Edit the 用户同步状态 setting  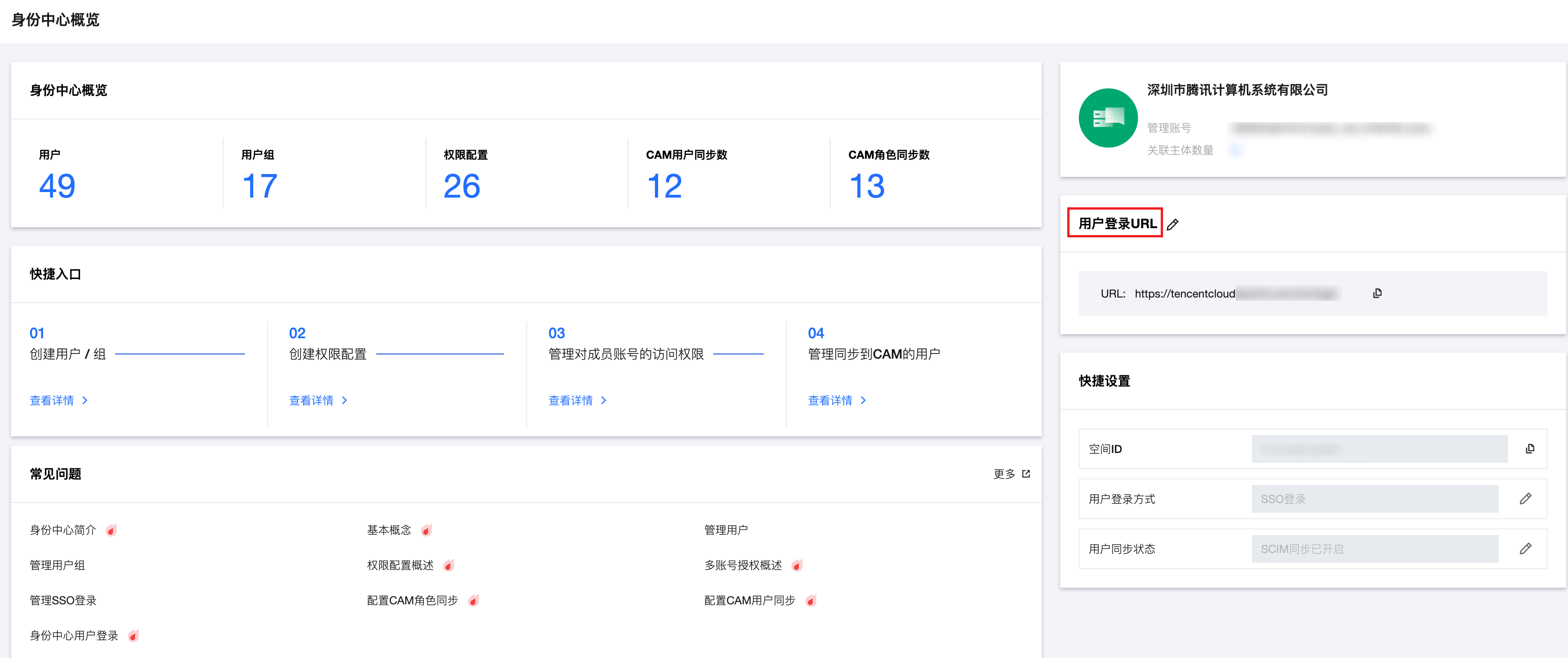tap(1525, 549)
